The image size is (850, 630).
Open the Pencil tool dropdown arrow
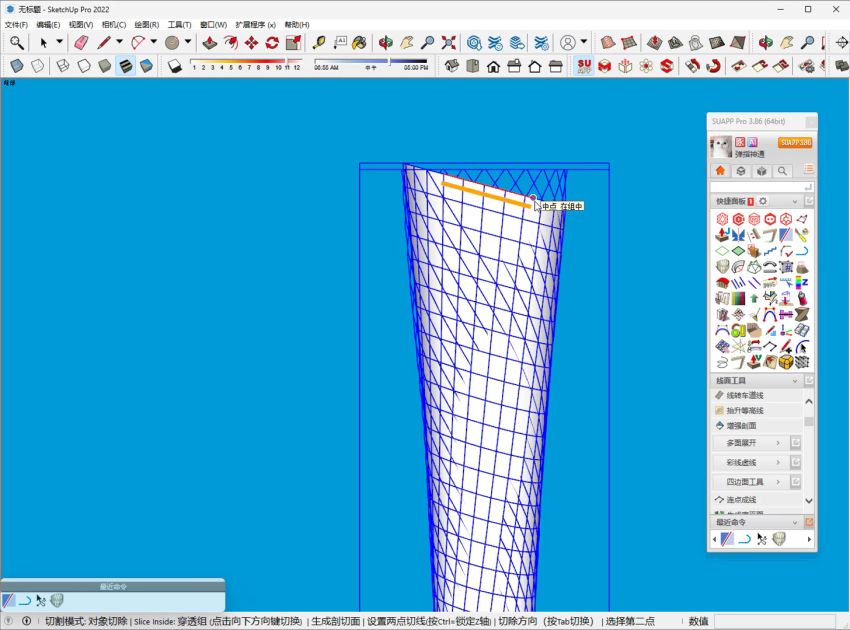tap(119, 42)
